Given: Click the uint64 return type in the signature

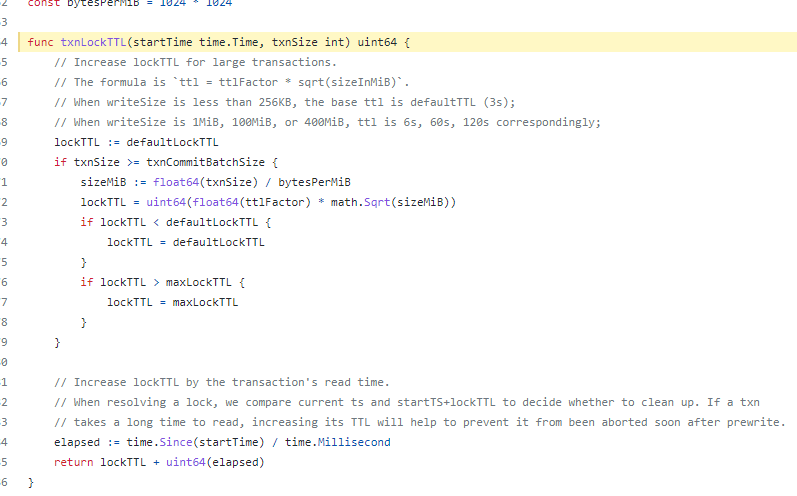Looking at the screenshot, I should [x=378, y=42].
